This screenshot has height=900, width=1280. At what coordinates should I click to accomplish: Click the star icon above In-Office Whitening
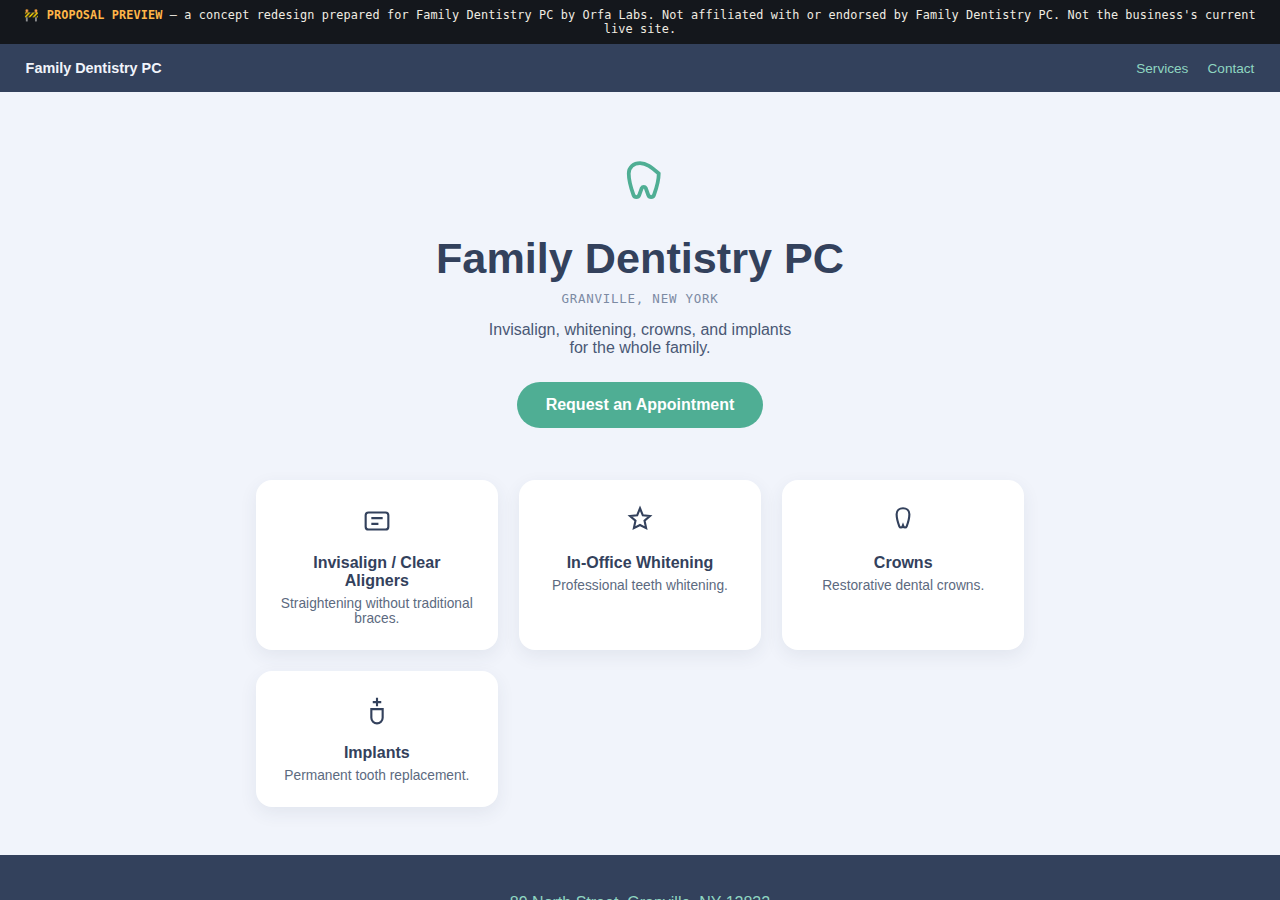(640, 519)
